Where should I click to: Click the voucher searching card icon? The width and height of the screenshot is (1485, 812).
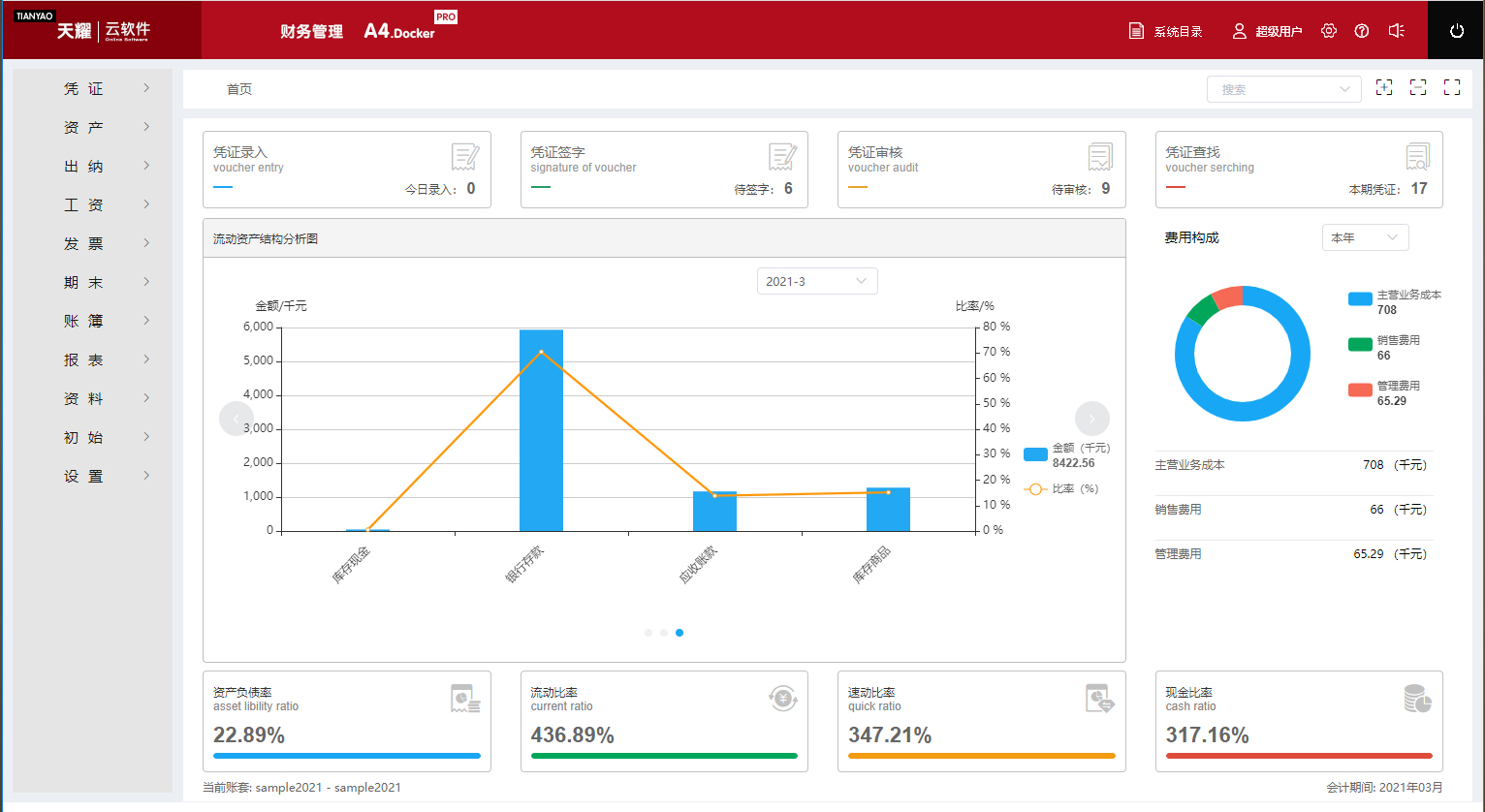pyautogui.click(x=1417, y=156)
